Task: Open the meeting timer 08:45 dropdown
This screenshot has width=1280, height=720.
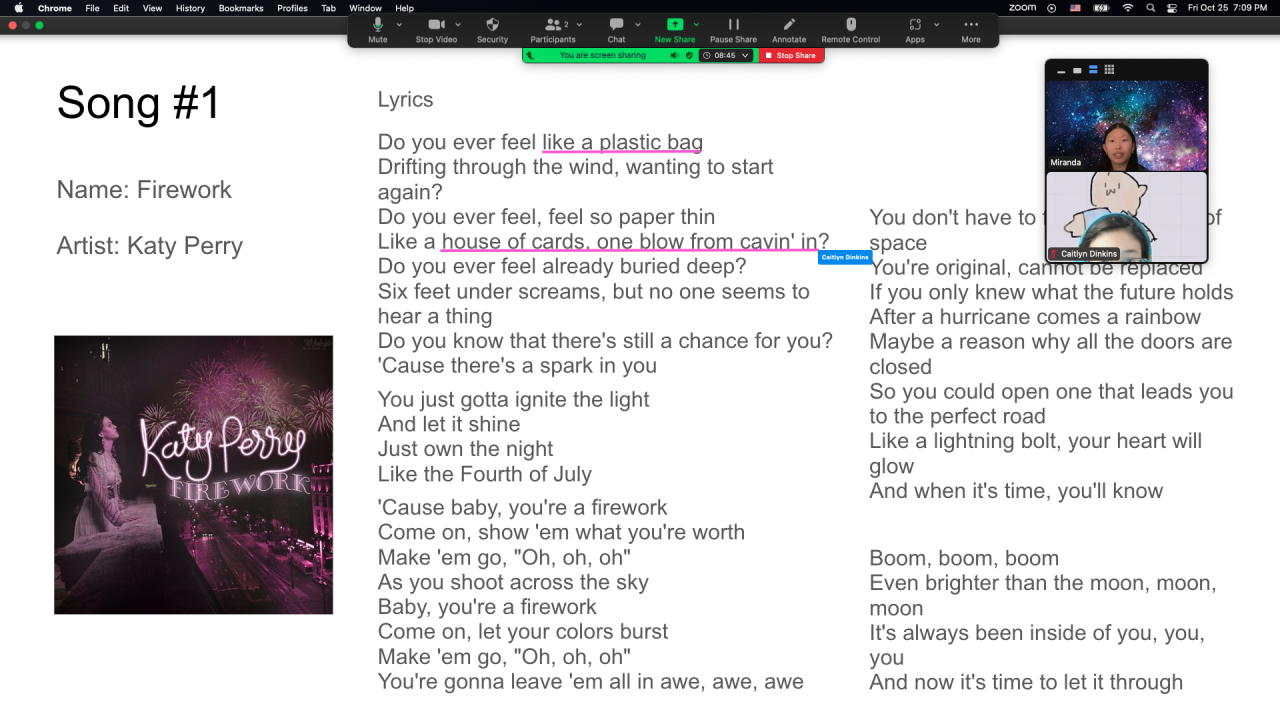Action: tap(727, 56)
